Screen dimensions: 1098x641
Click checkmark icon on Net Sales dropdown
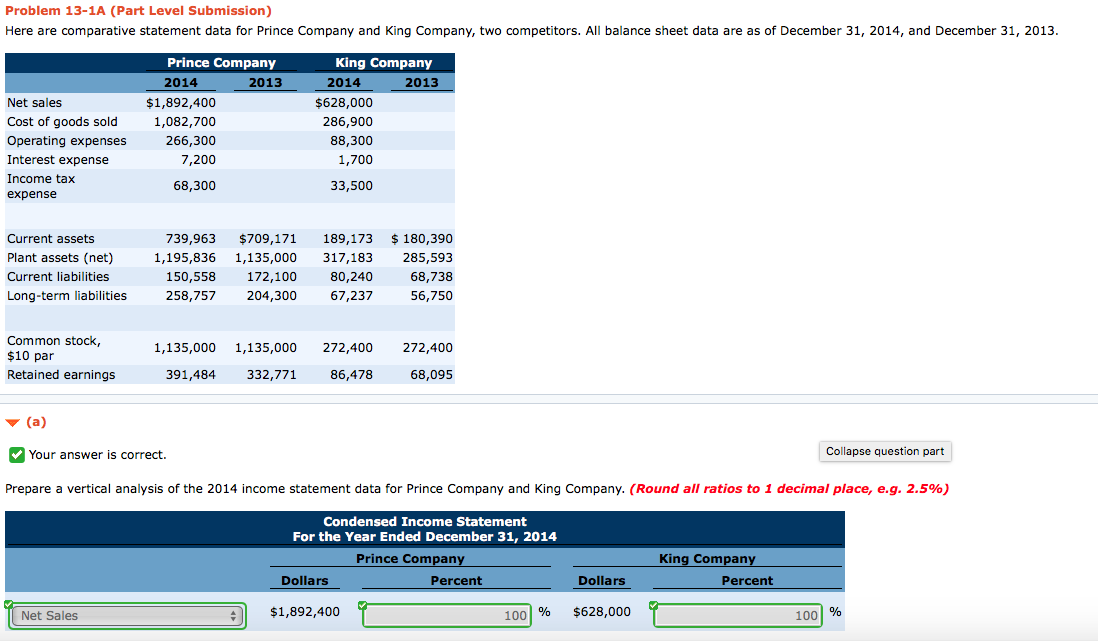click(9, 604)
